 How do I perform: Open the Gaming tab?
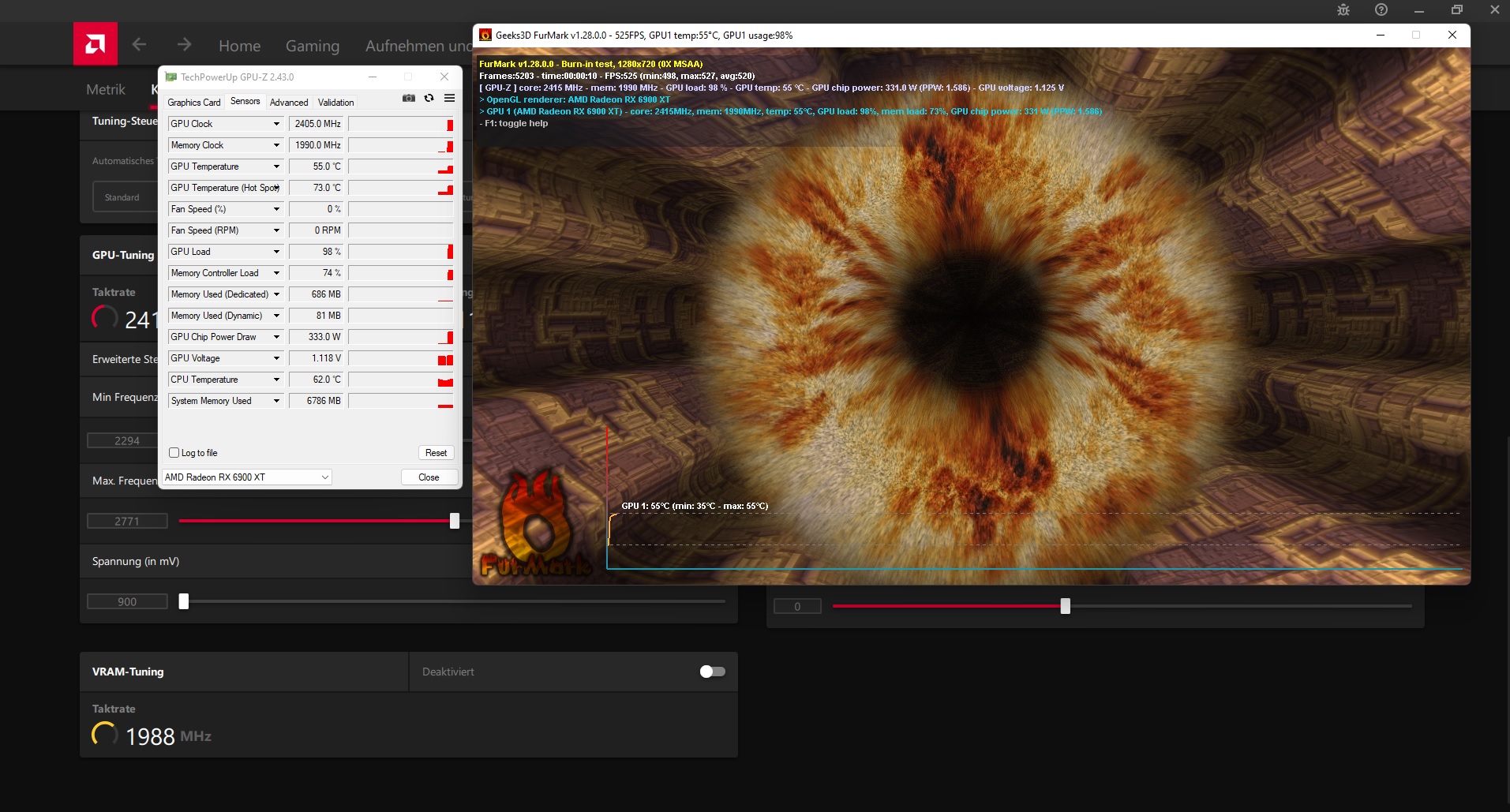point(313,46)
